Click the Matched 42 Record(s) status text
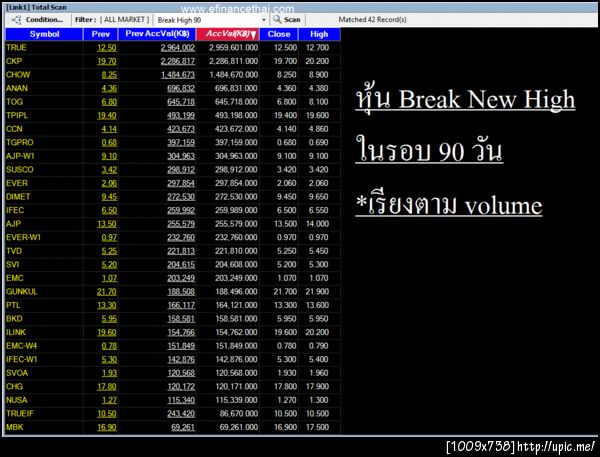The image size is (600, 457). point(372,20)
